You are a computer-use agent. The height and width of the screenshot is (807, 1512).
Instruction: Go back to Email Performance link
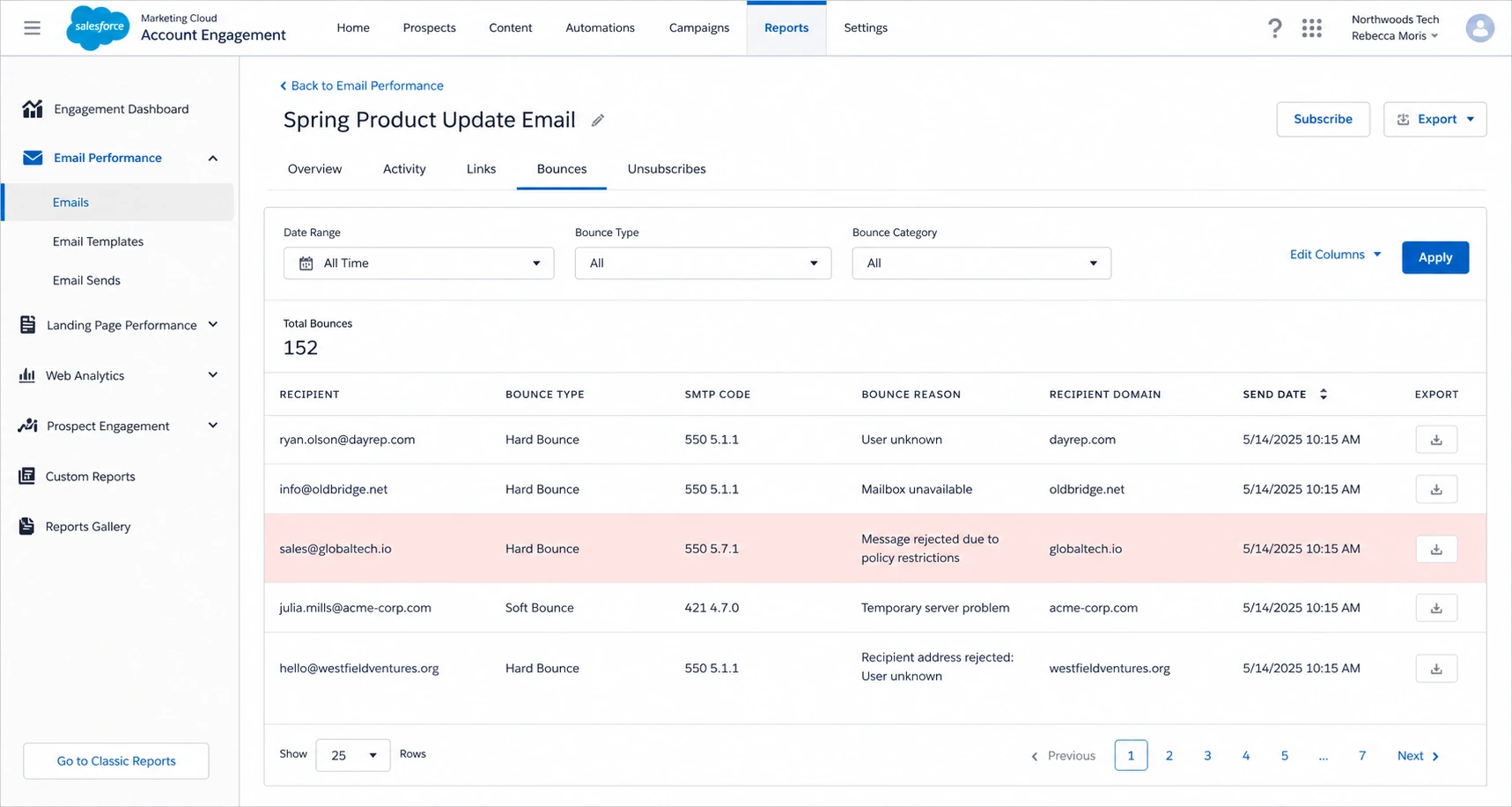point(361,85)
